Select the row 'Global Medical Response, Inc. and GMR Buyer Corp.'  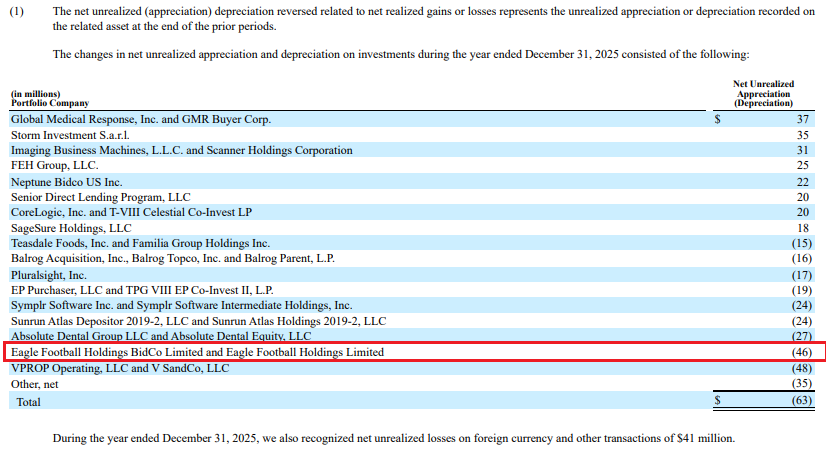point(412,120)
